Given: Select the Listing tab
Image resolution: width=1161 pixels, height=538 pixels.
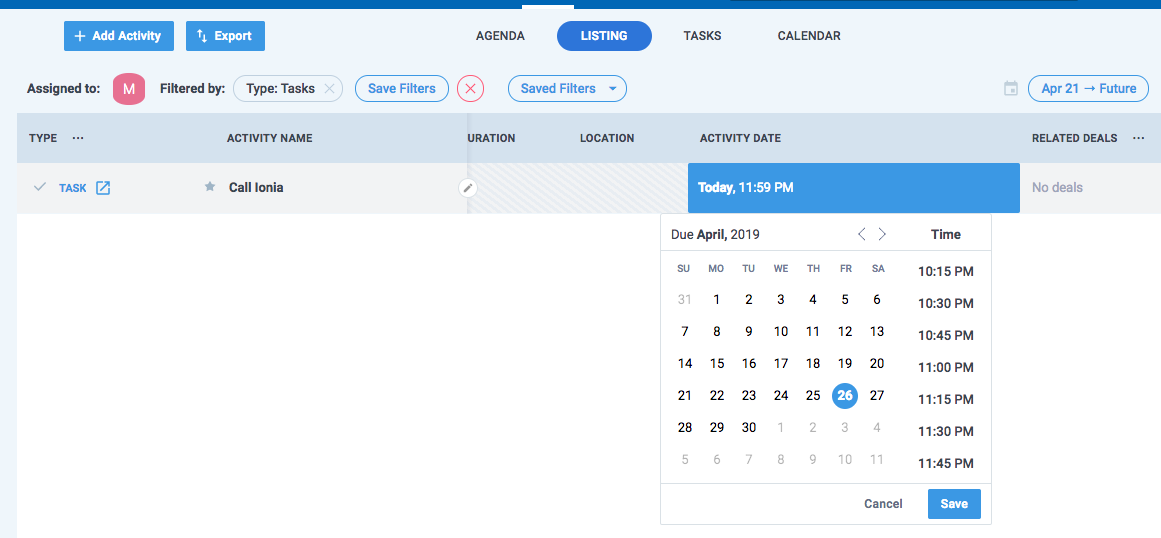Looking at the screenshot, I should [x=604, y=36].
